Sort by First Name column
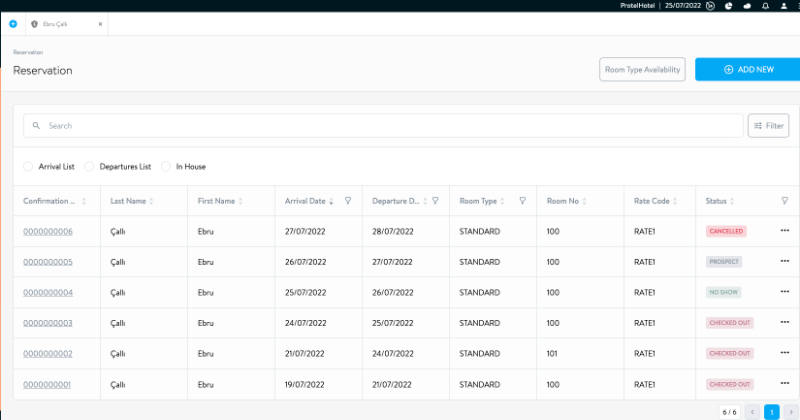 (x=240, y=201)
